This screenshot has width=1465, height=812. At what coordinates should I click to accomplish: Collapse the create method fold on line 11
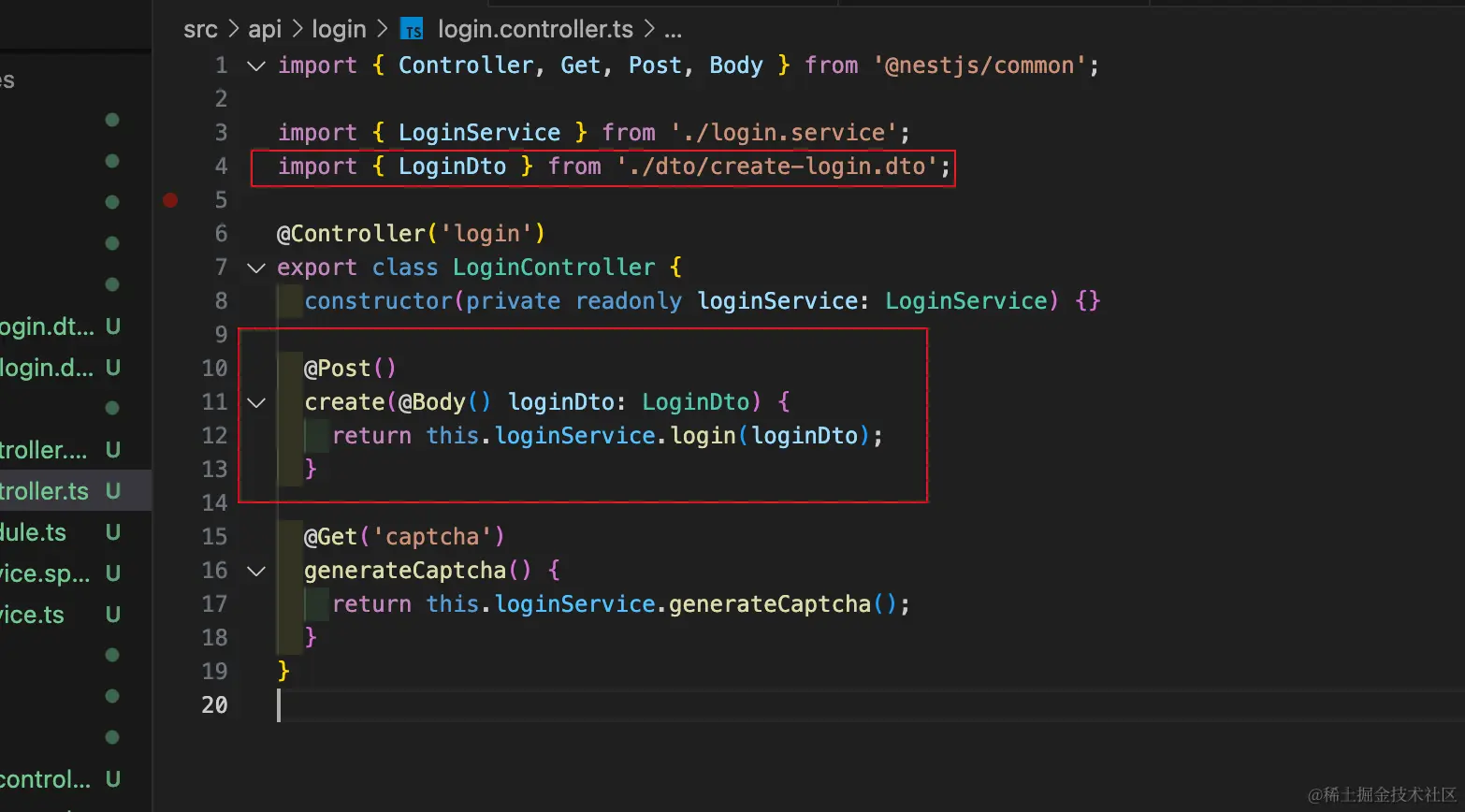point(256,402)
